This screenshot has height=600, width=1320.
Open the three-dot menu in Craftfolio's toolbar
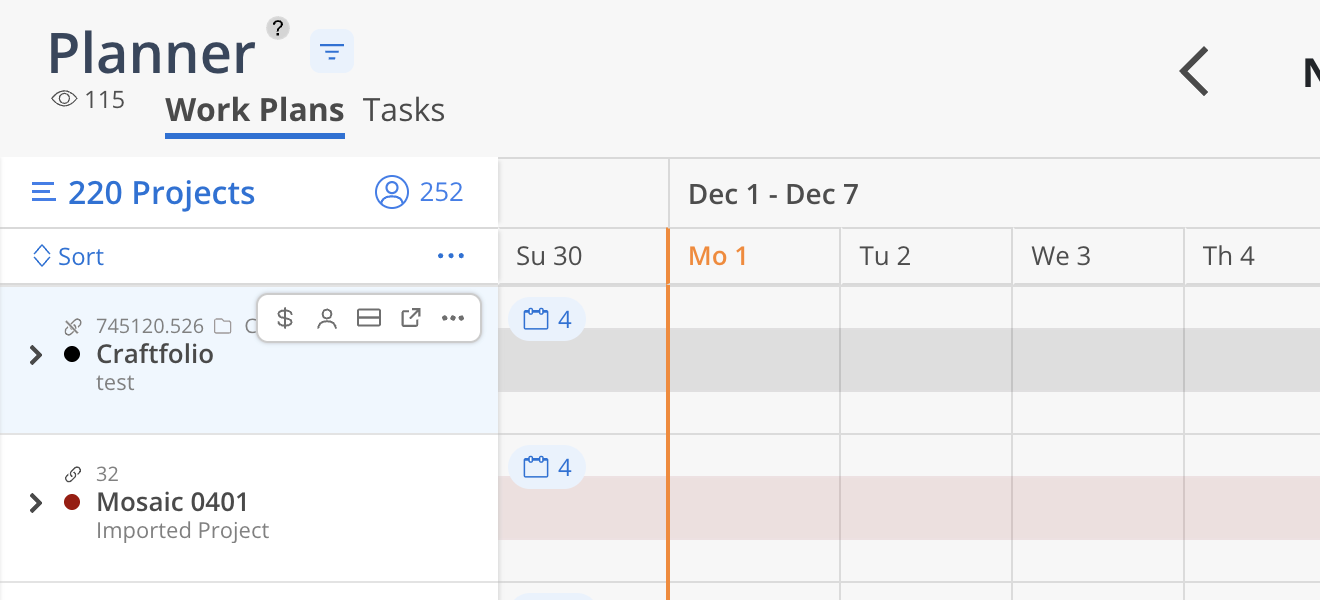tap(453, 318)
